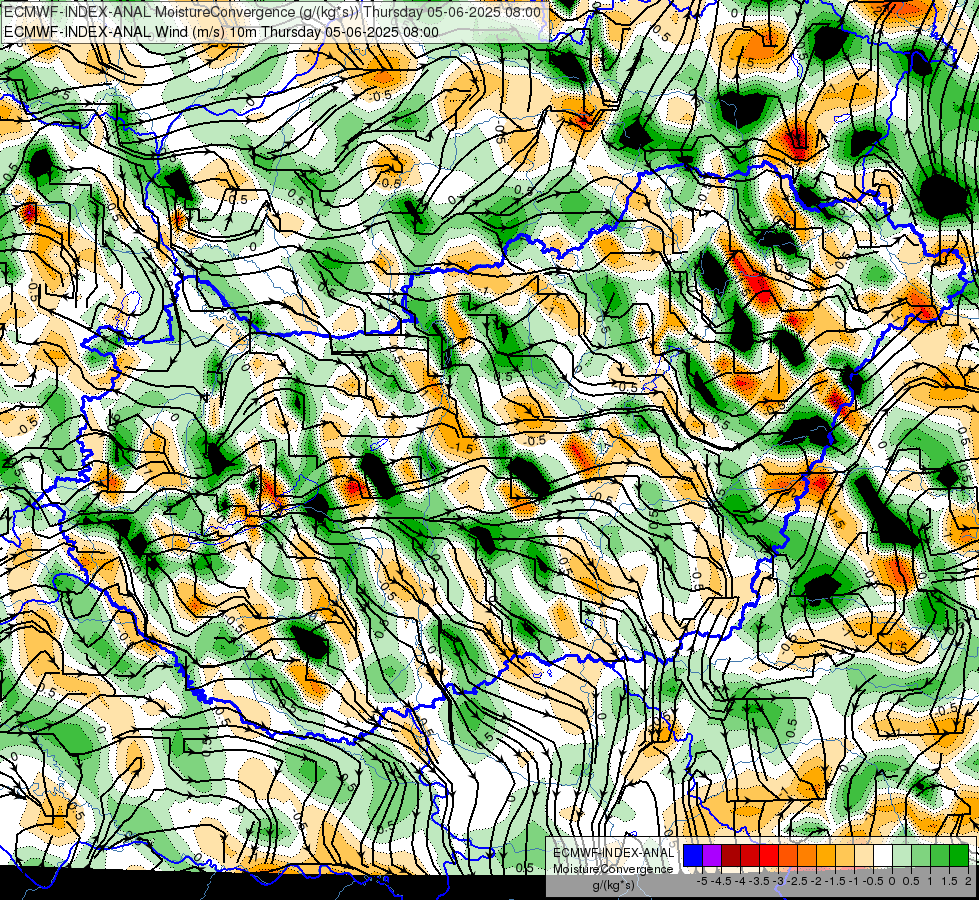Click the '-5' value on legend scale
Image resolution: width=979 pixels, height=900 pixels.
[x=702, y=881]
